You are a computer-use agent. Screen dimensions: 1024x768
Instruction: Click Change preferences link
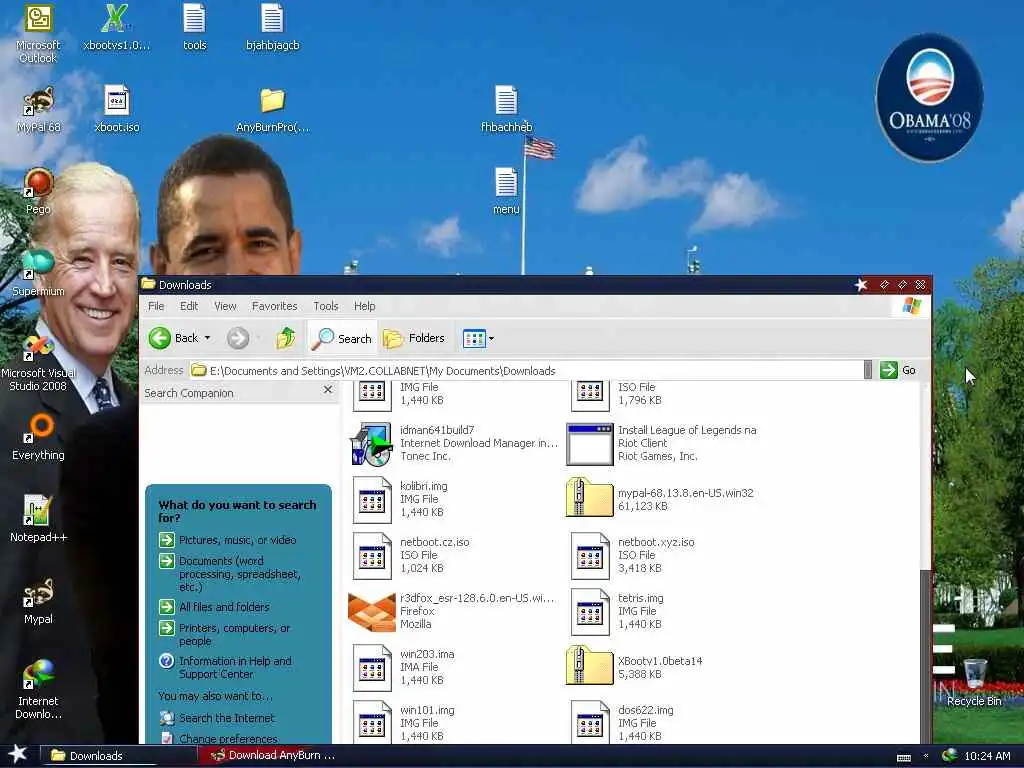point(219,738)
